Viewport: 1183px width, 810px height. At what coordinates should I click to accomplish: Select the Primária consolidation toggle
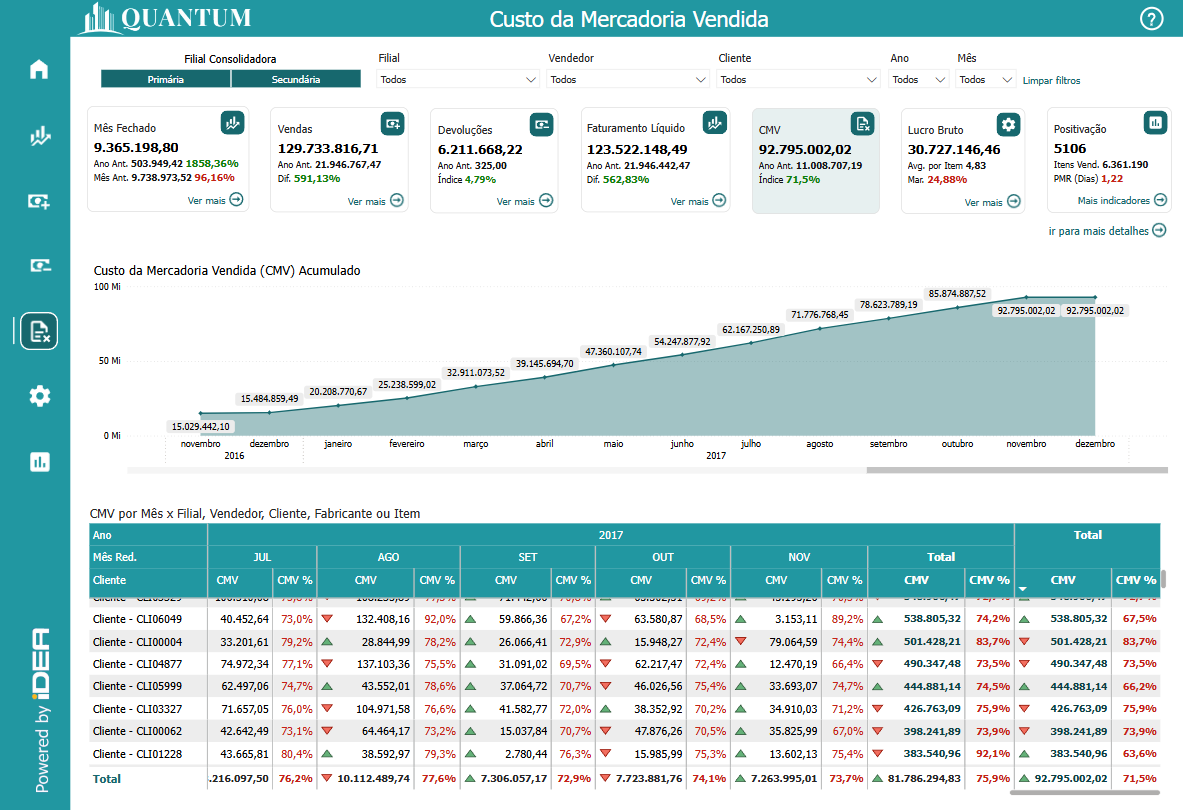pos(165,79)
